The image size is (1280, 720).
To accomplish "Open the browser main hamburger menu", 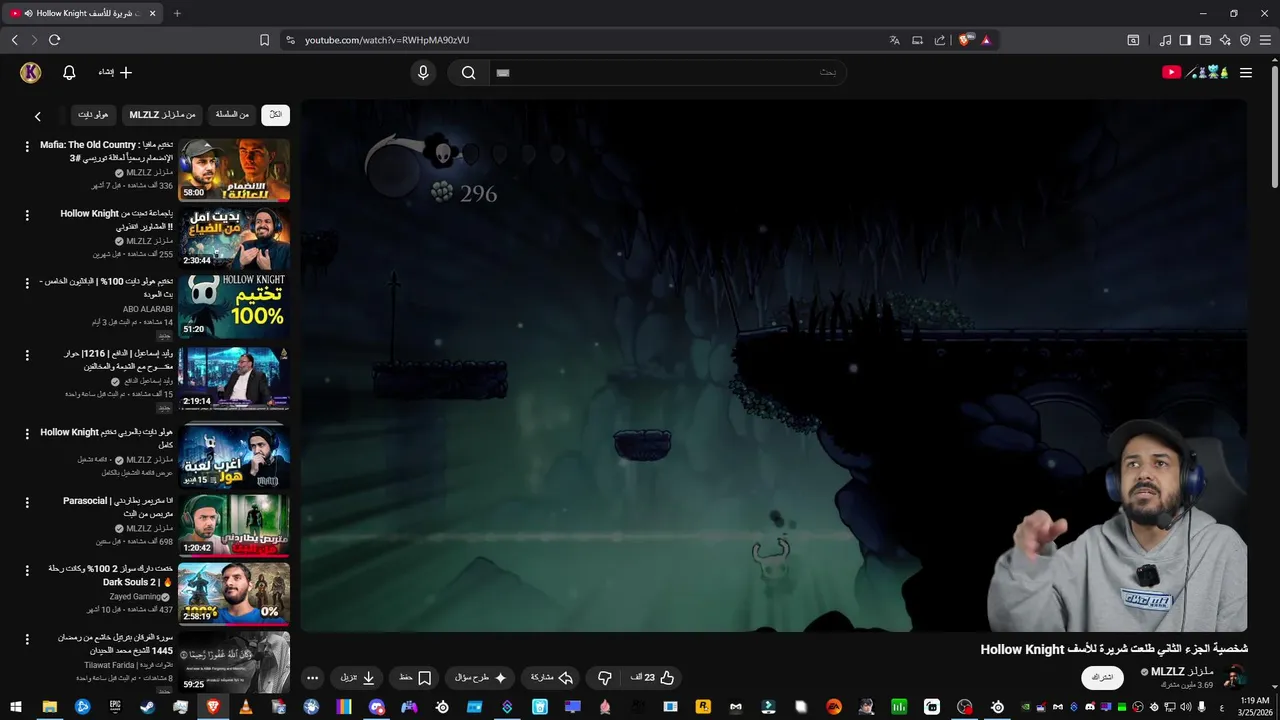I will [x=1265, y=40].
